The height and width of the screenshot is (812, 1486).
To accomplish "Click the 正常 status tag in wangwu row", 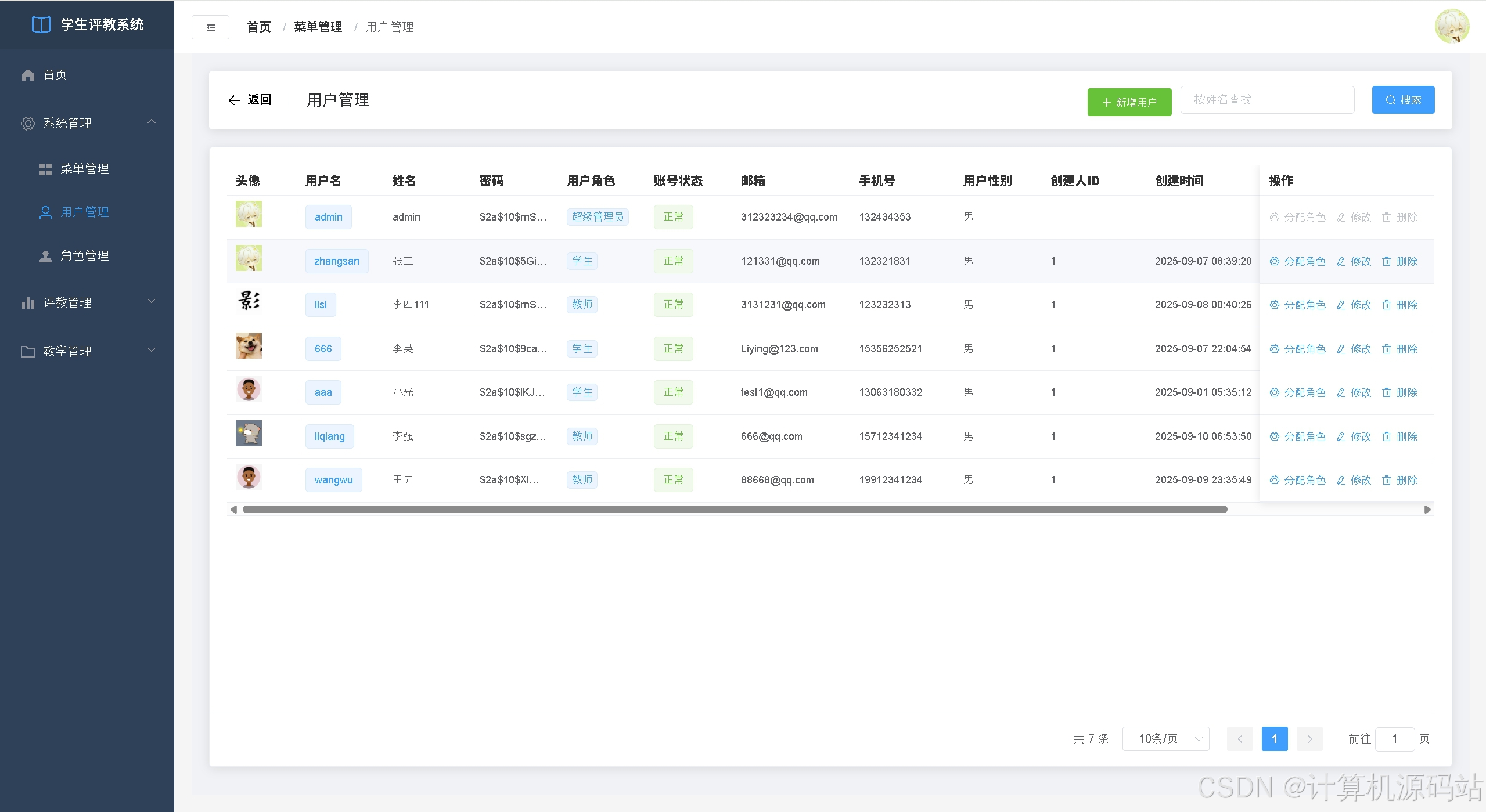I will click(674, 480).
